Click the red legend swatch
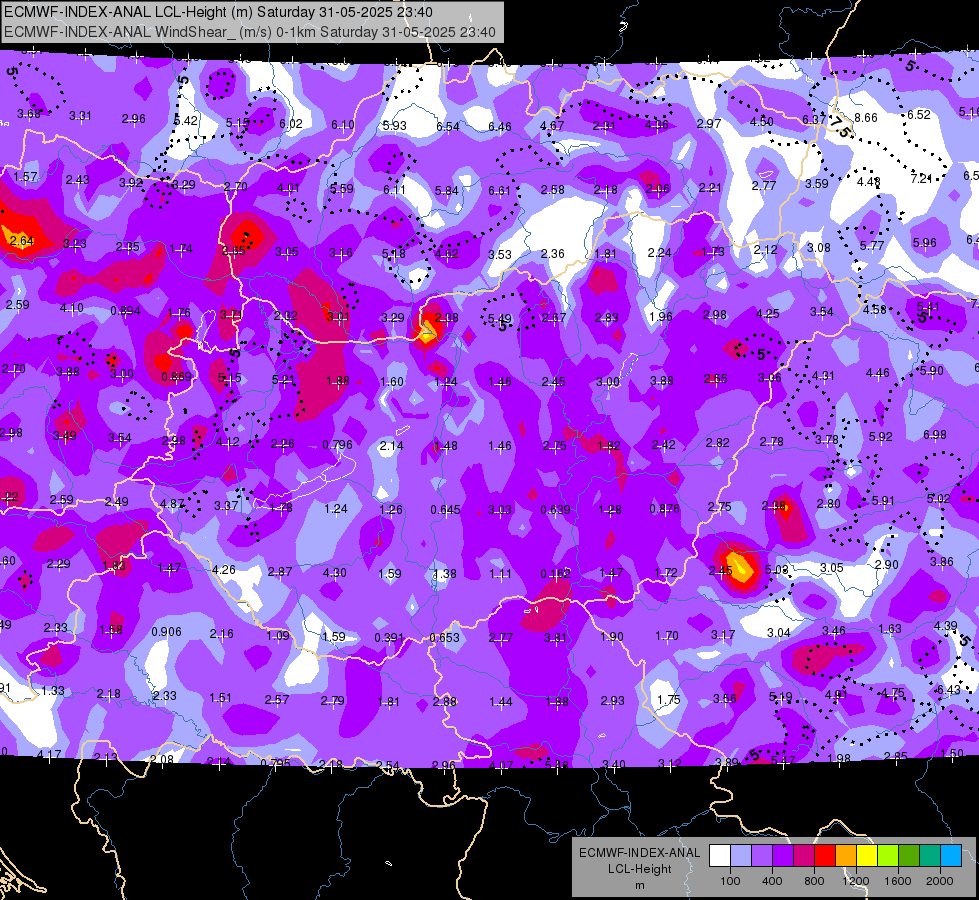Image resolution: width=979 pixels, height=900 pixels. click(x=825, y=856)
